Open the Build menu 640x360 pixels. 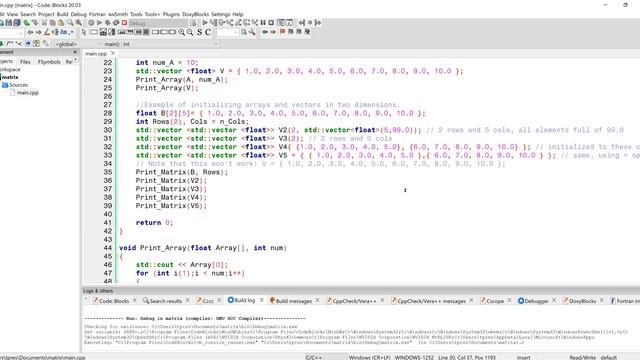[62, 14]
